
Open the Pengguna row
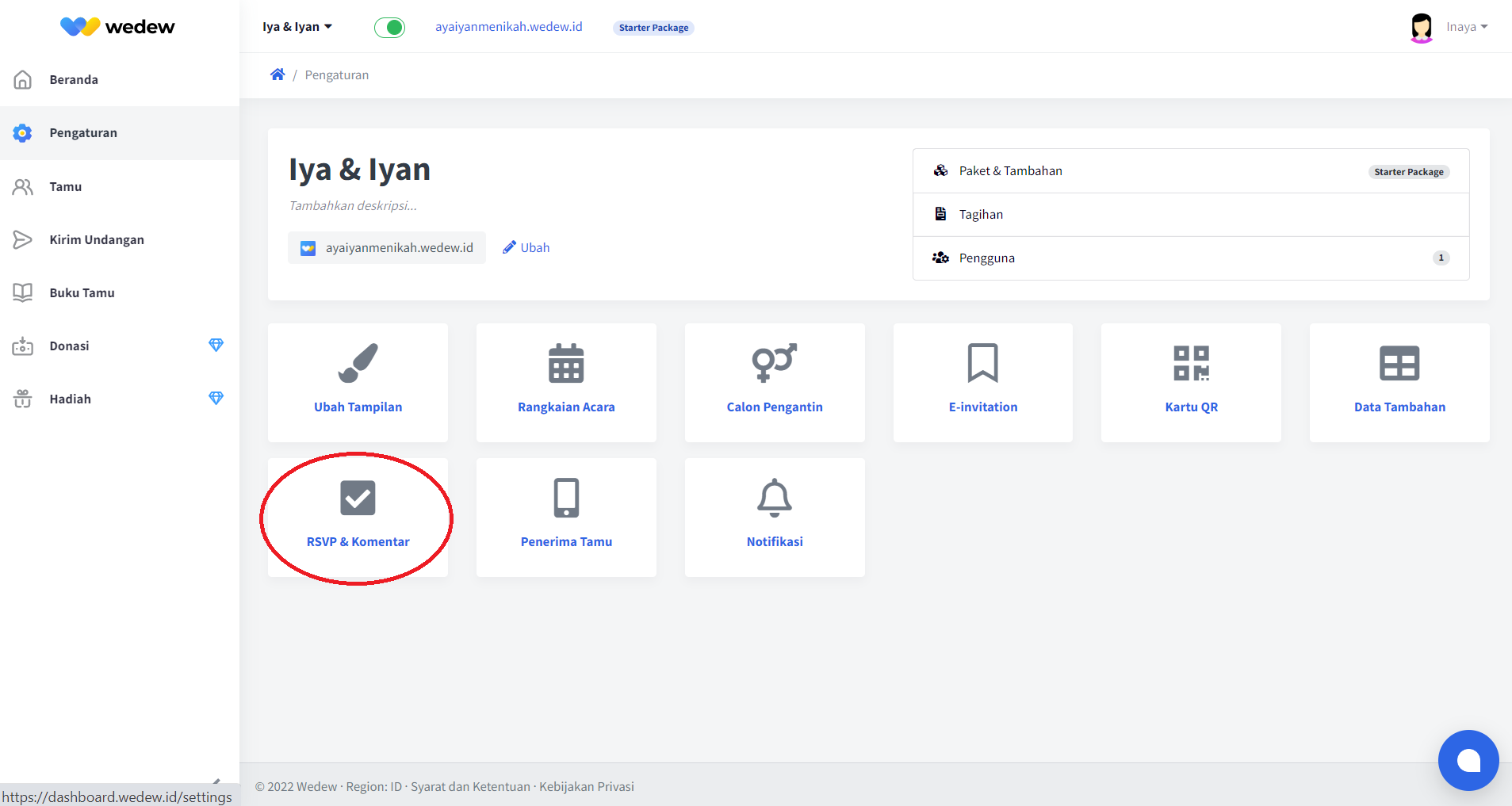(1191, 258)
